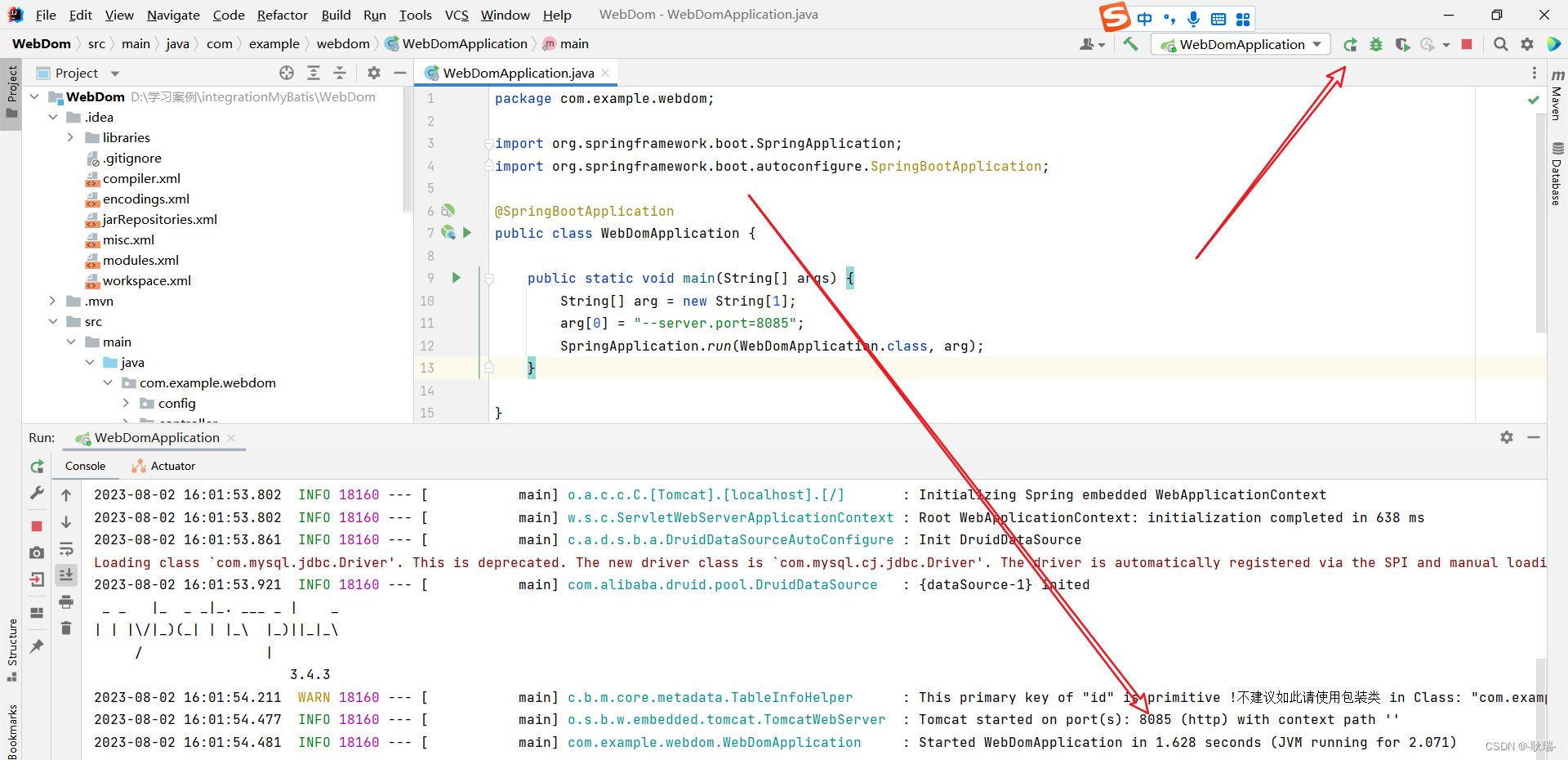Open the Build menu
Viewport: 1568px width, 760px height.
point(336,15)
